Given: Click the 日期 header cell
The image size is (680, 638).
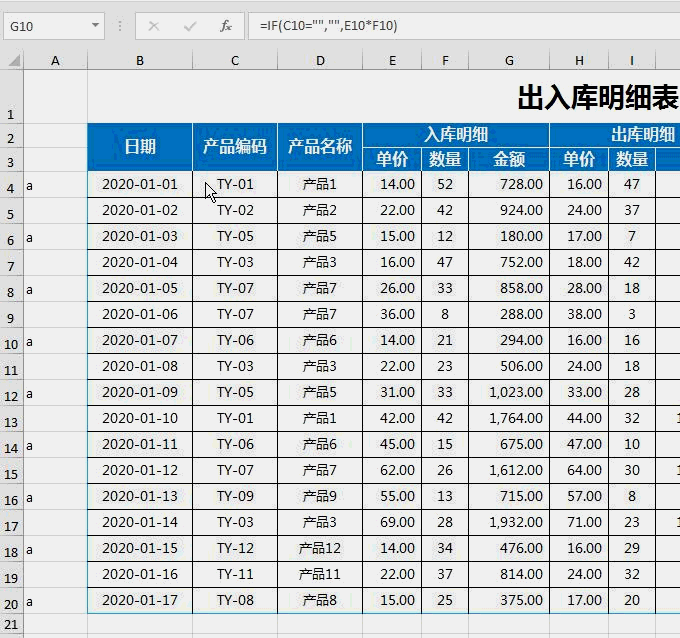Looking at the screenshot, I should [140, 147].
